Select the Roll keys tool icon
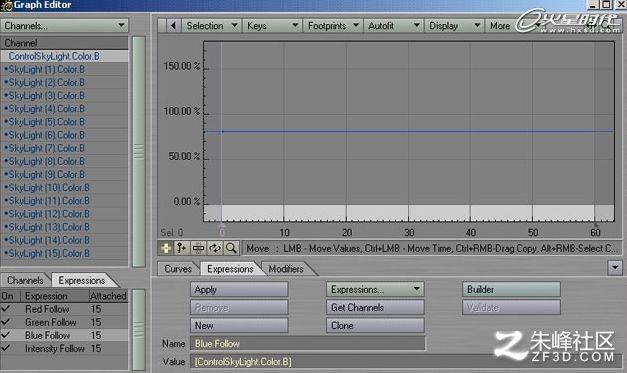The height and width of the screenshot is (373, 627). tap(215, 248)
